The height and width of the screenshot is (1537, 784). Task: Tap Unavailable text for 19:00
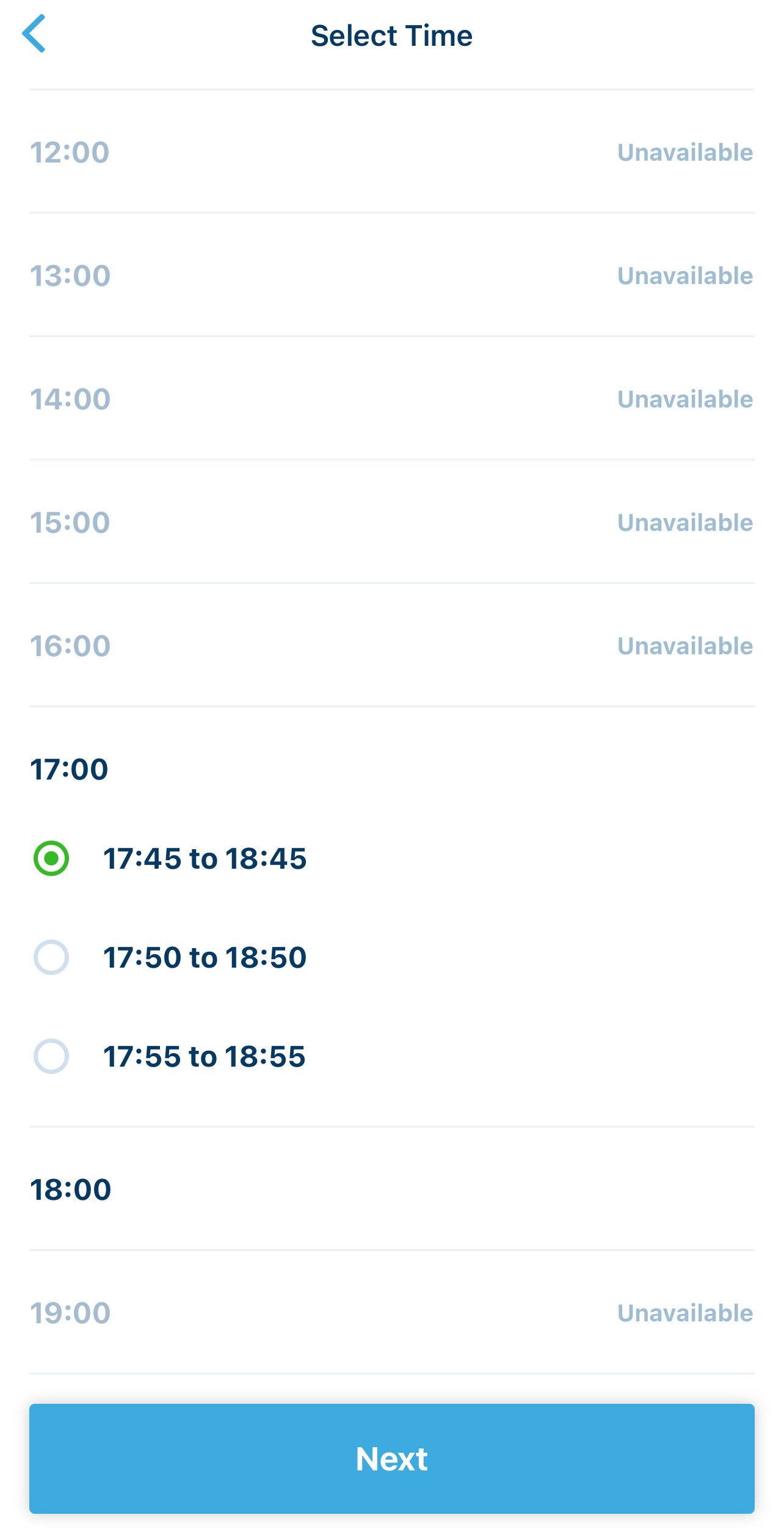[x=685, y=1313]
